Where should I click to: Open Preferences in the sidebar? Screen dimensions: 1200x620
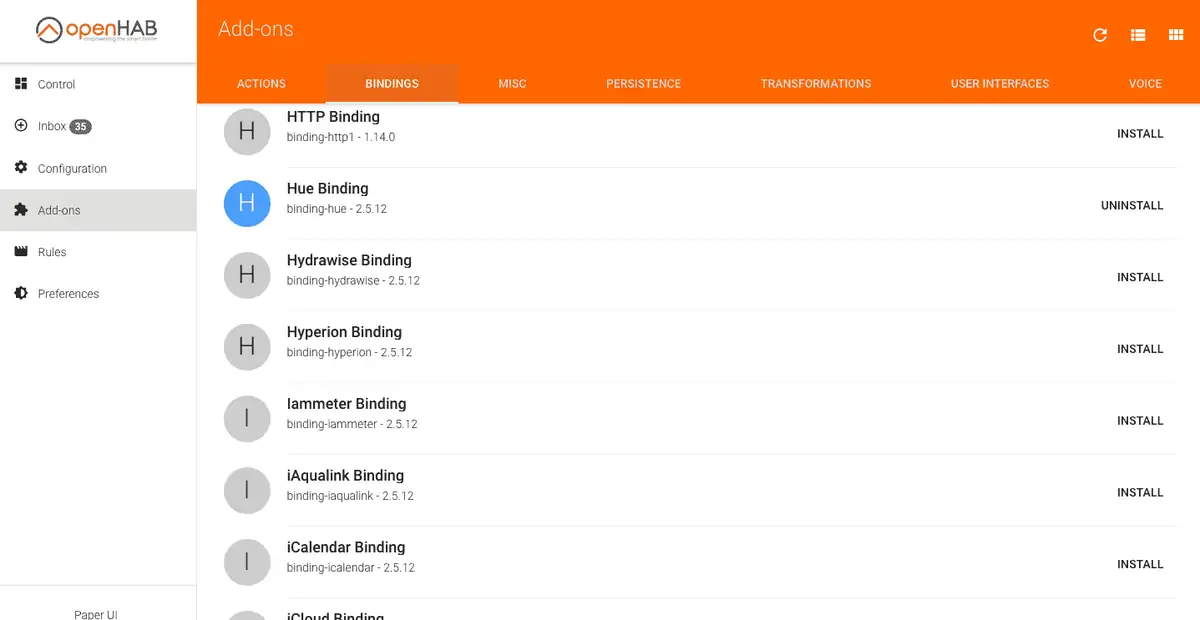point(68,294)
